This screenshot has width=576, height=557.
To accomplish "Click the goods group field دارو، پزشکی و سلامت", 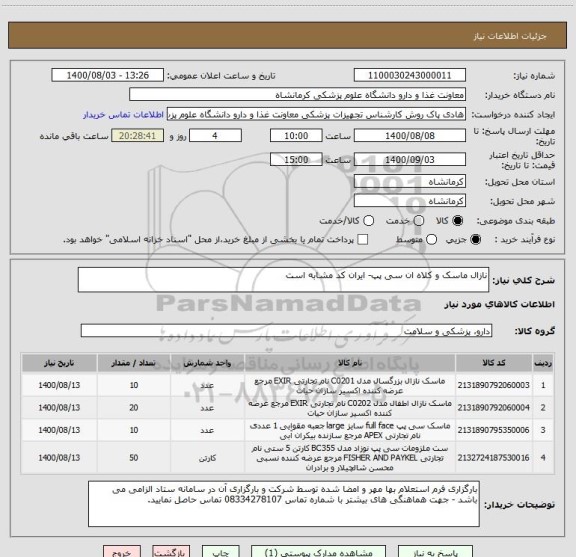I will click(286, 331).
